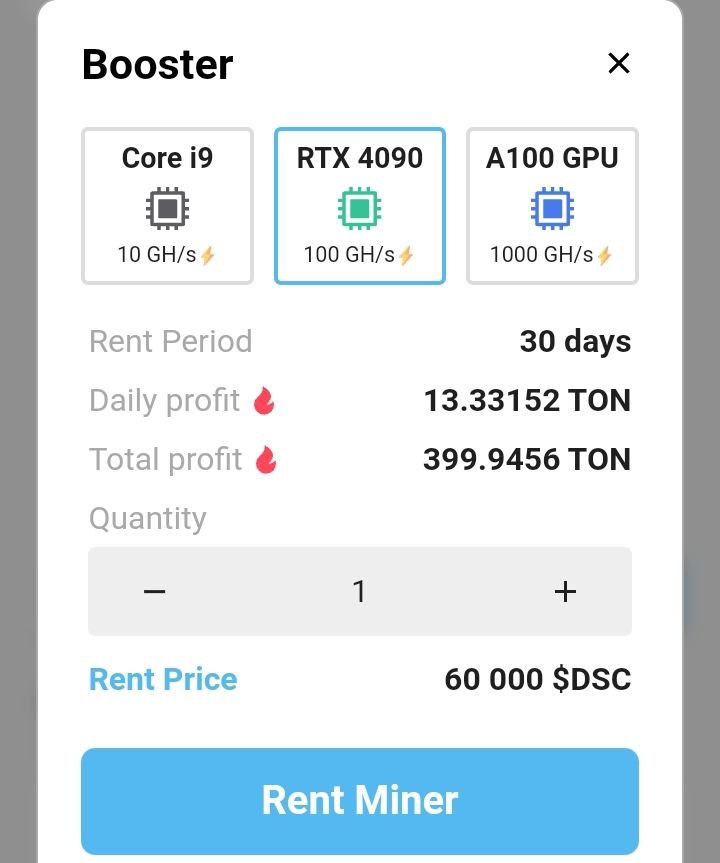Viewport: 720px width, 863px height.
Task: Click the 60 000 $DSC price value
Action: pyautogui.click(x=538, y=679)
